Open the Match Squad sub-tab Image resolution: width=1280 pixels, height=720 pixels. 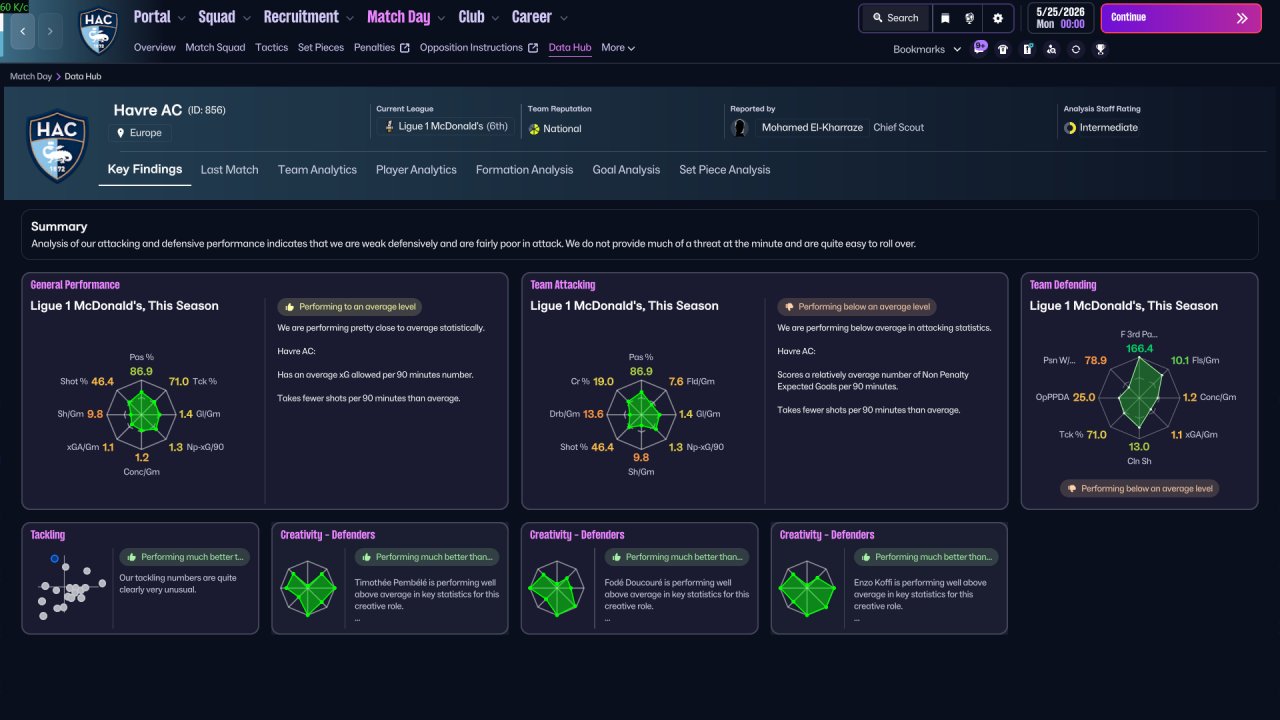coord(215,48)
